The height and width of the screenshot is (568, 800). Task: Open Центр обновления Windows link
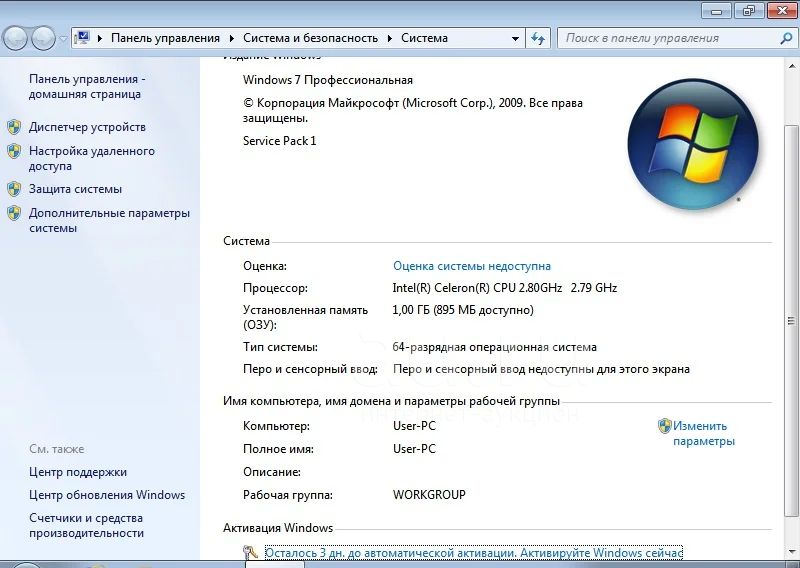107,495
